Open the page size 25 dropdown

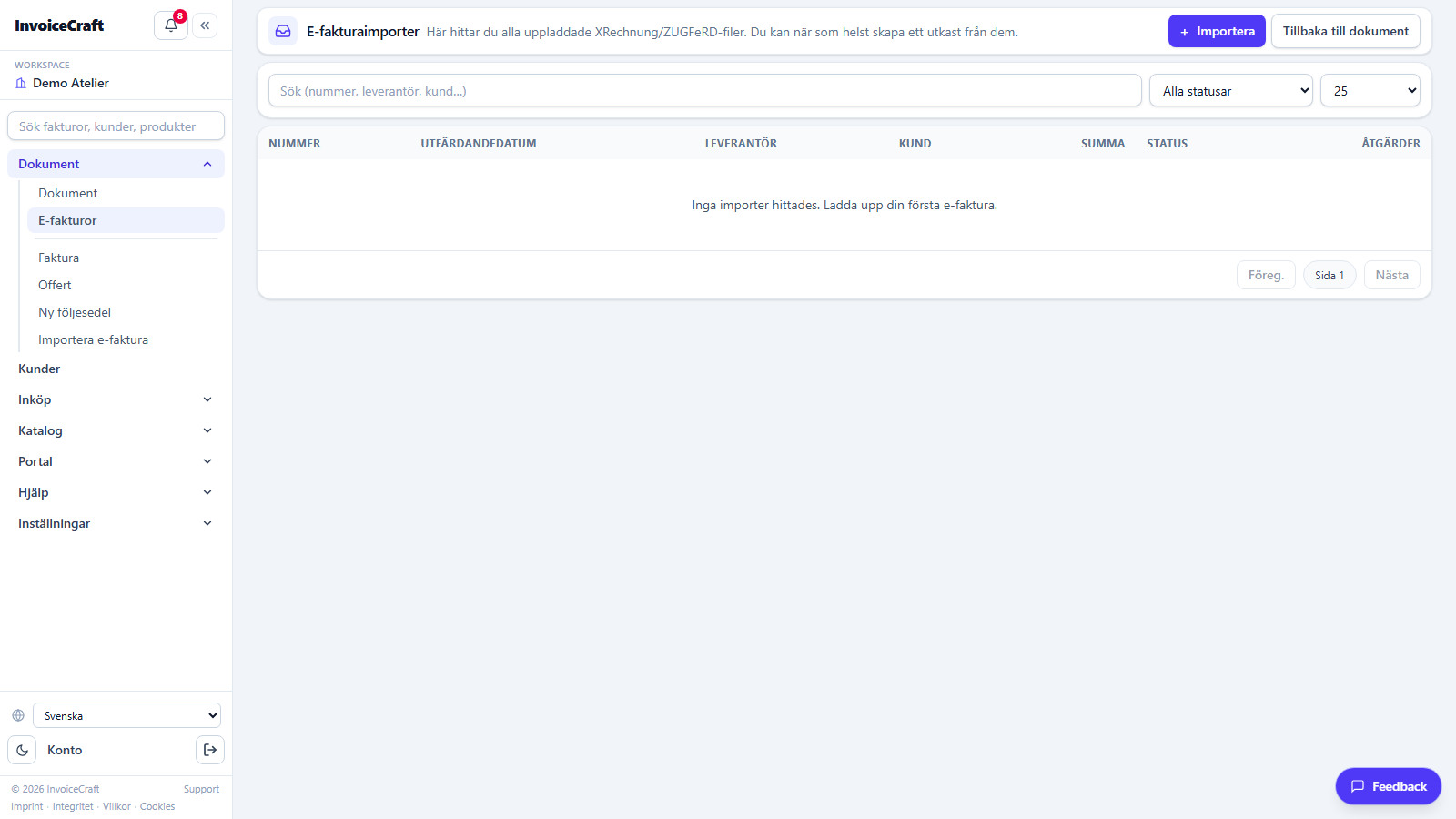coord(1370,91)
